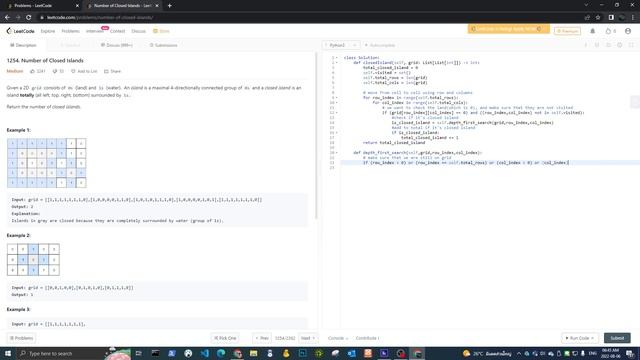Click the Example 1 grid image
The image size is (640, 360).
tap(47, 163)
